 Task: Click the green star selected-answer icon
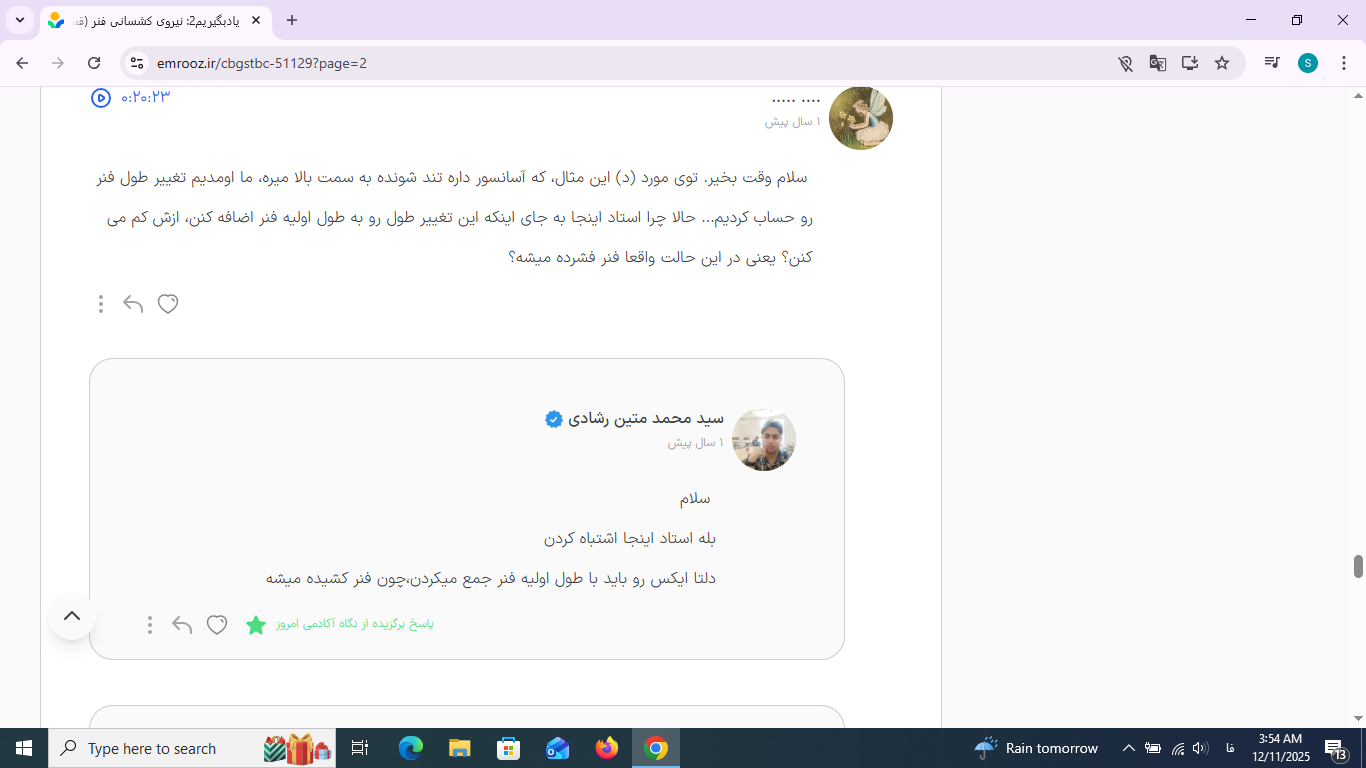(x=256, y=625)
